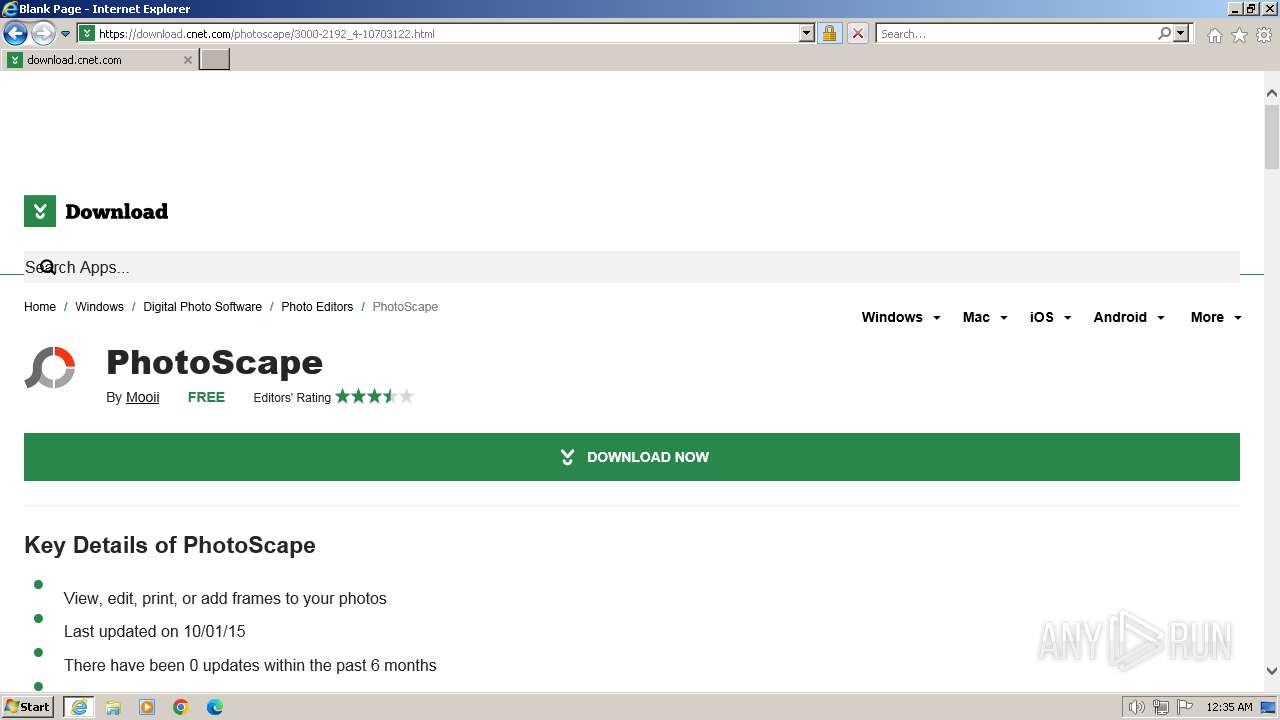Click the volume speaker tray icon
This screenshot has height=720, width=1280.
[x=1137, y=707]
